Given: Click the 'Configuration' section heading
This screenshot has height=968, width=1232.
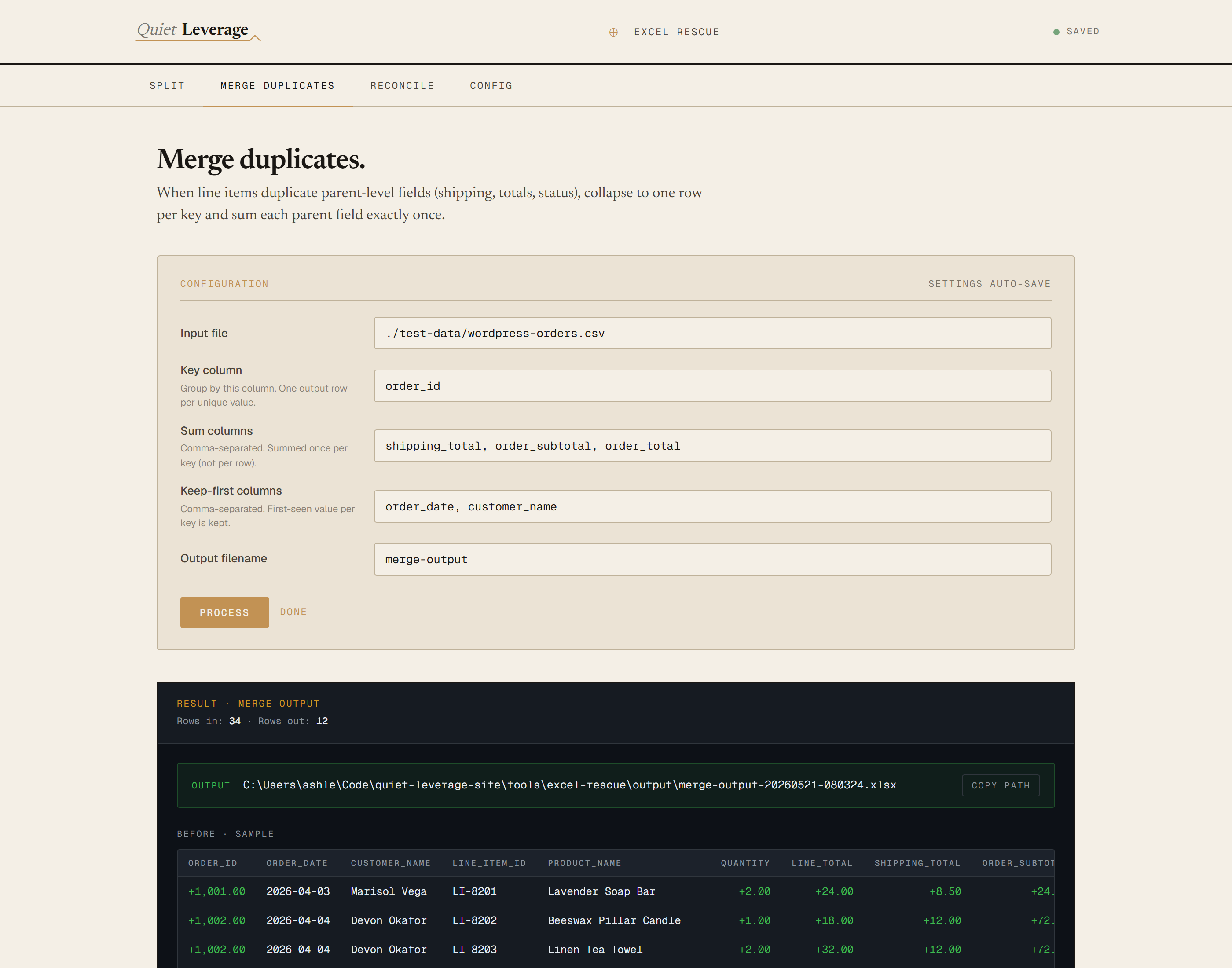Looking at the screenshot, I should click(x=224, y=284).
